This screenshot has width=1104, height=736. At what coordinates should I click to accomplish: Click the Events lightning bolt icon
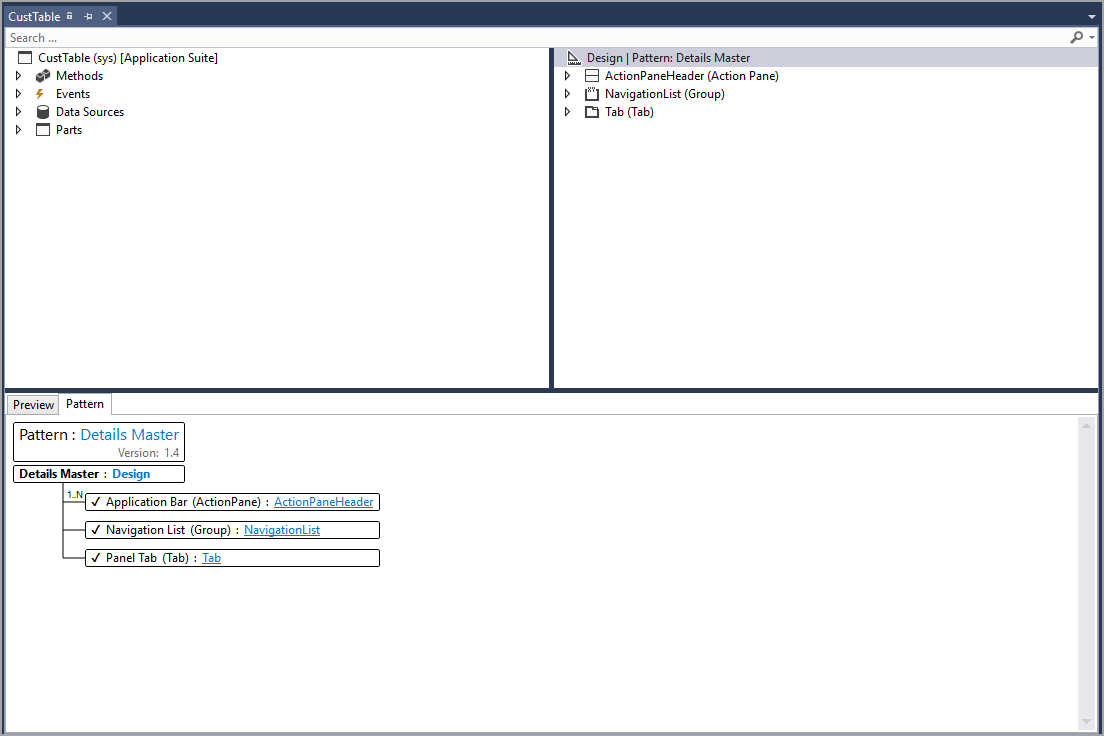point(41,93)
